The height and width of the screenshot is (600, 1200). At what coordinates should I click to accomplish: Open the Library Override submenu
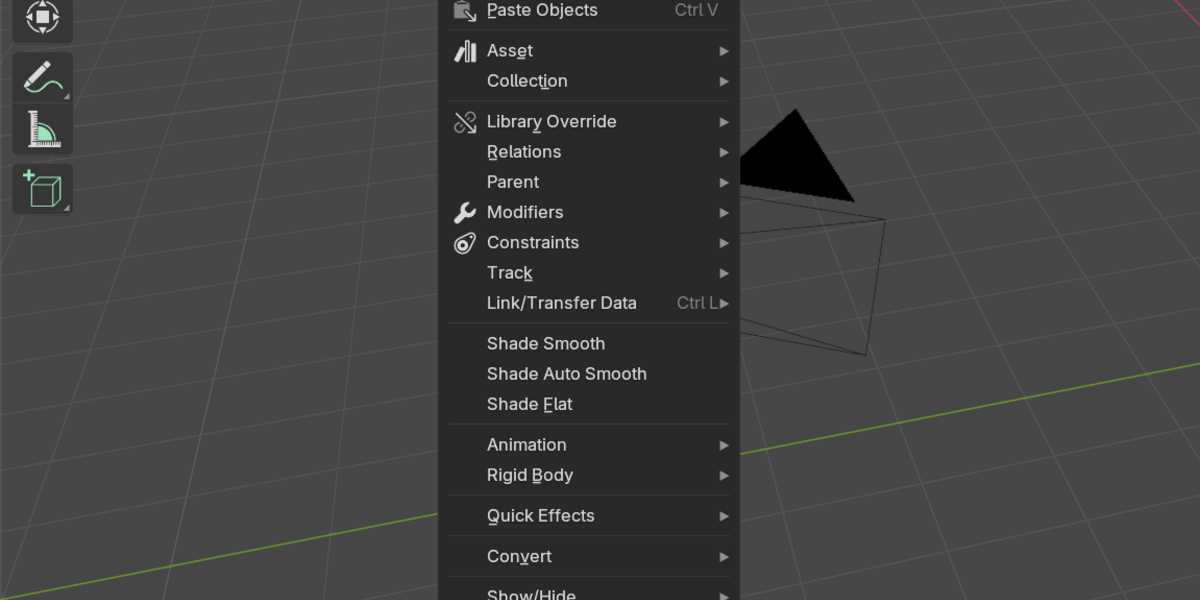point(589,122)
